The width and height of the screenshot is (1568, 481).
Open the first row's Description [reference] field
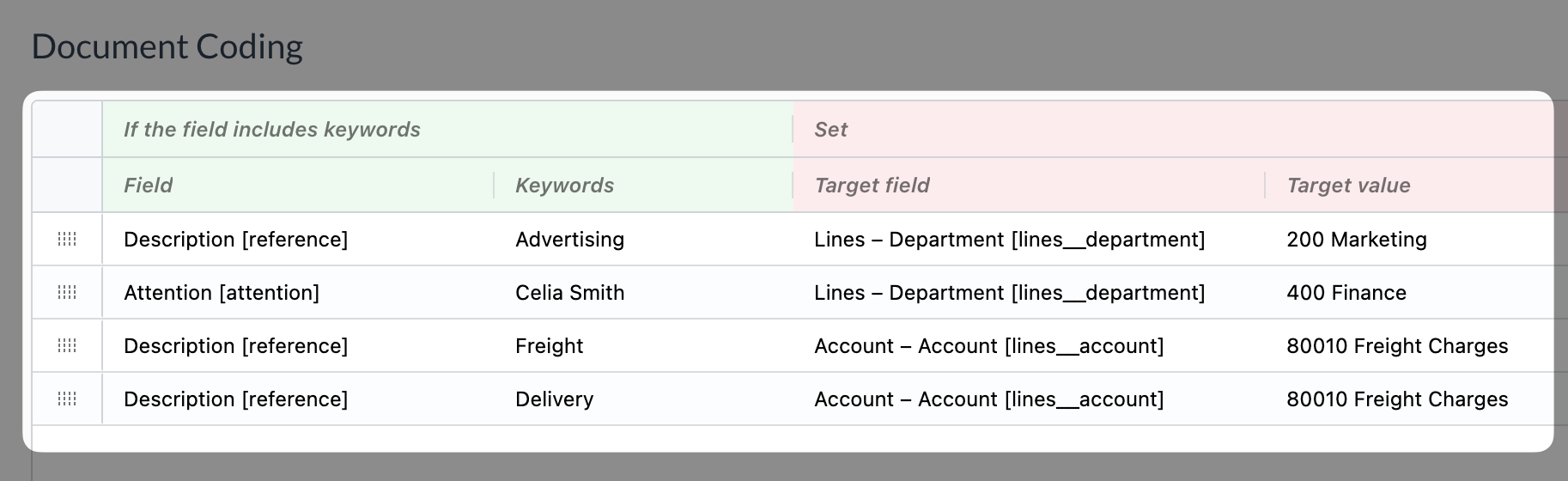[x=298, y=239]
